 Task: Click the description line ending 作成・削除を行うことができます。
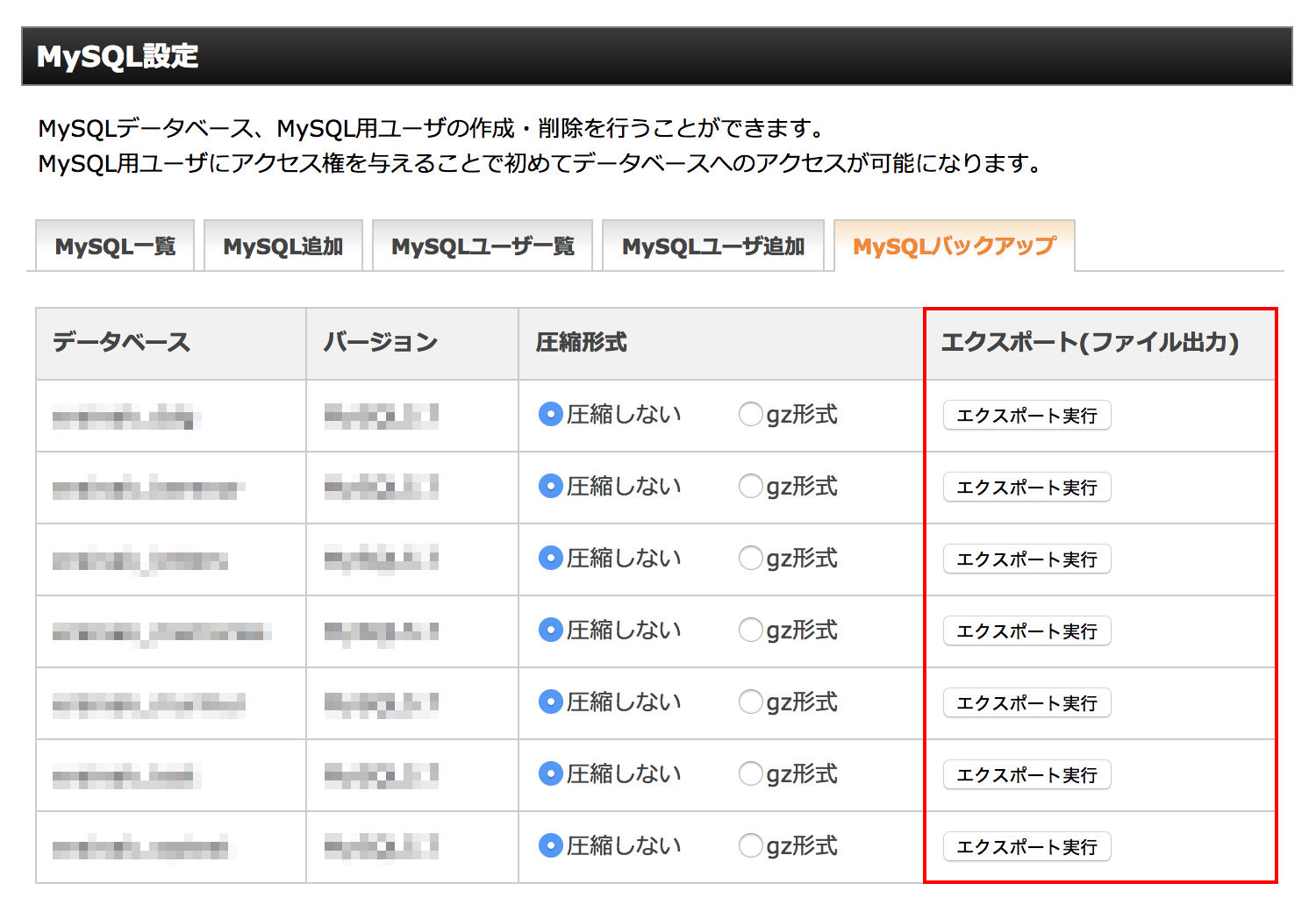pos(433,128)
